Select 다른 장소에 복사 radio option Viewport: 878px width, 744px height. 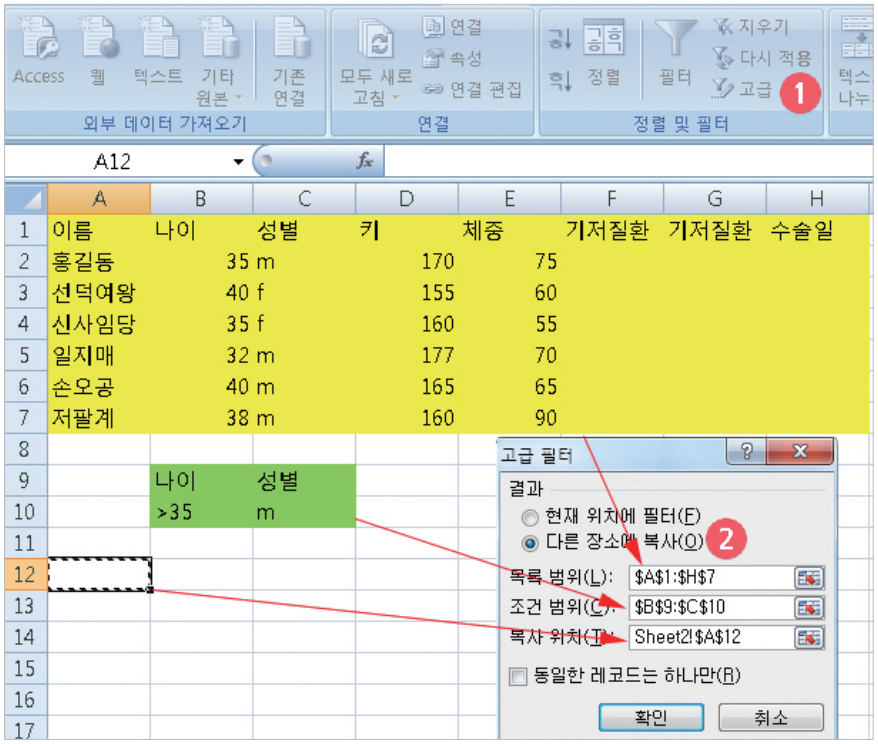(x=529, y=543)
